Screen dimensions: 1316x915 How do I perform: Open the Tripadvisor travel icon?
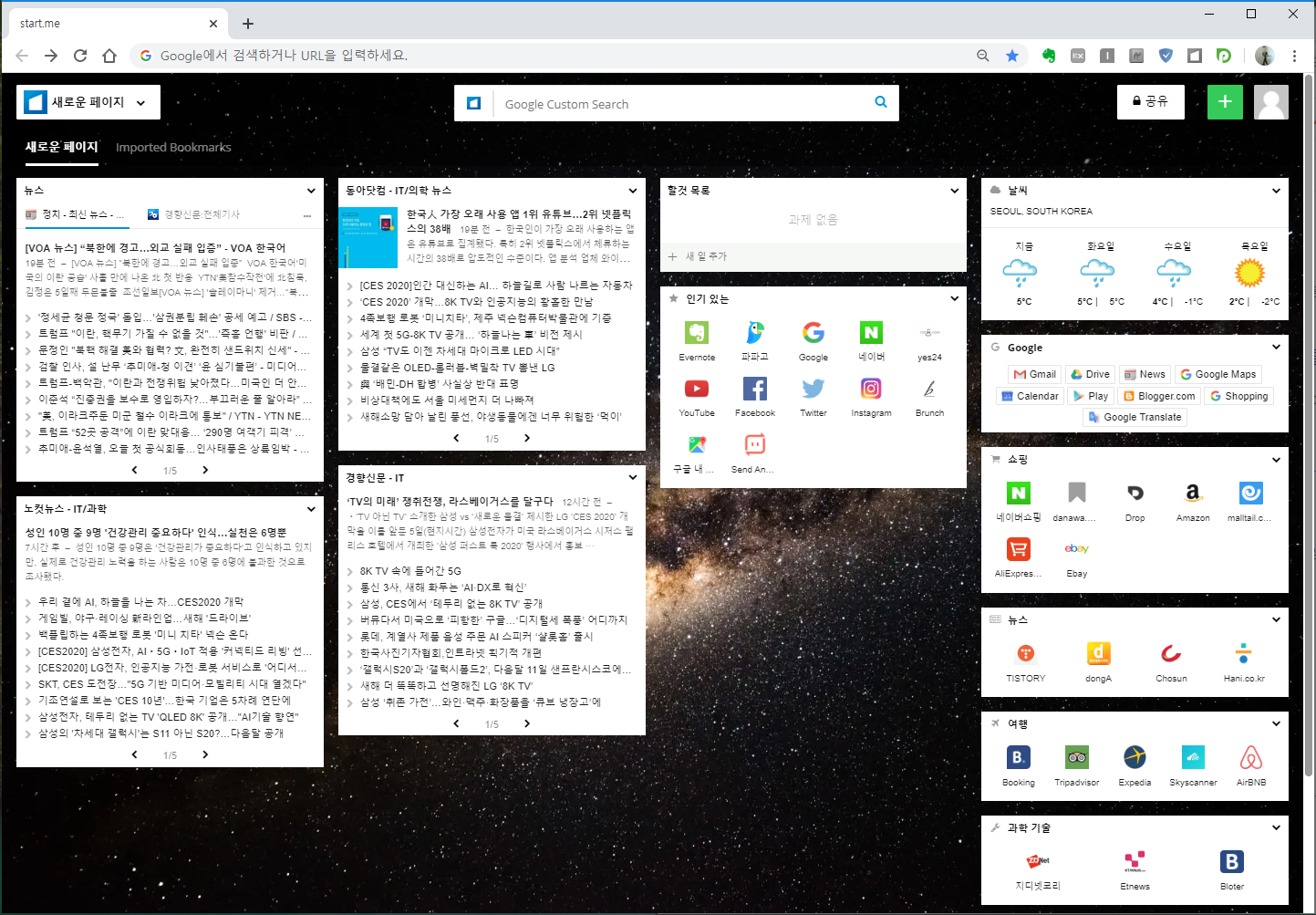coord(1077,757)
